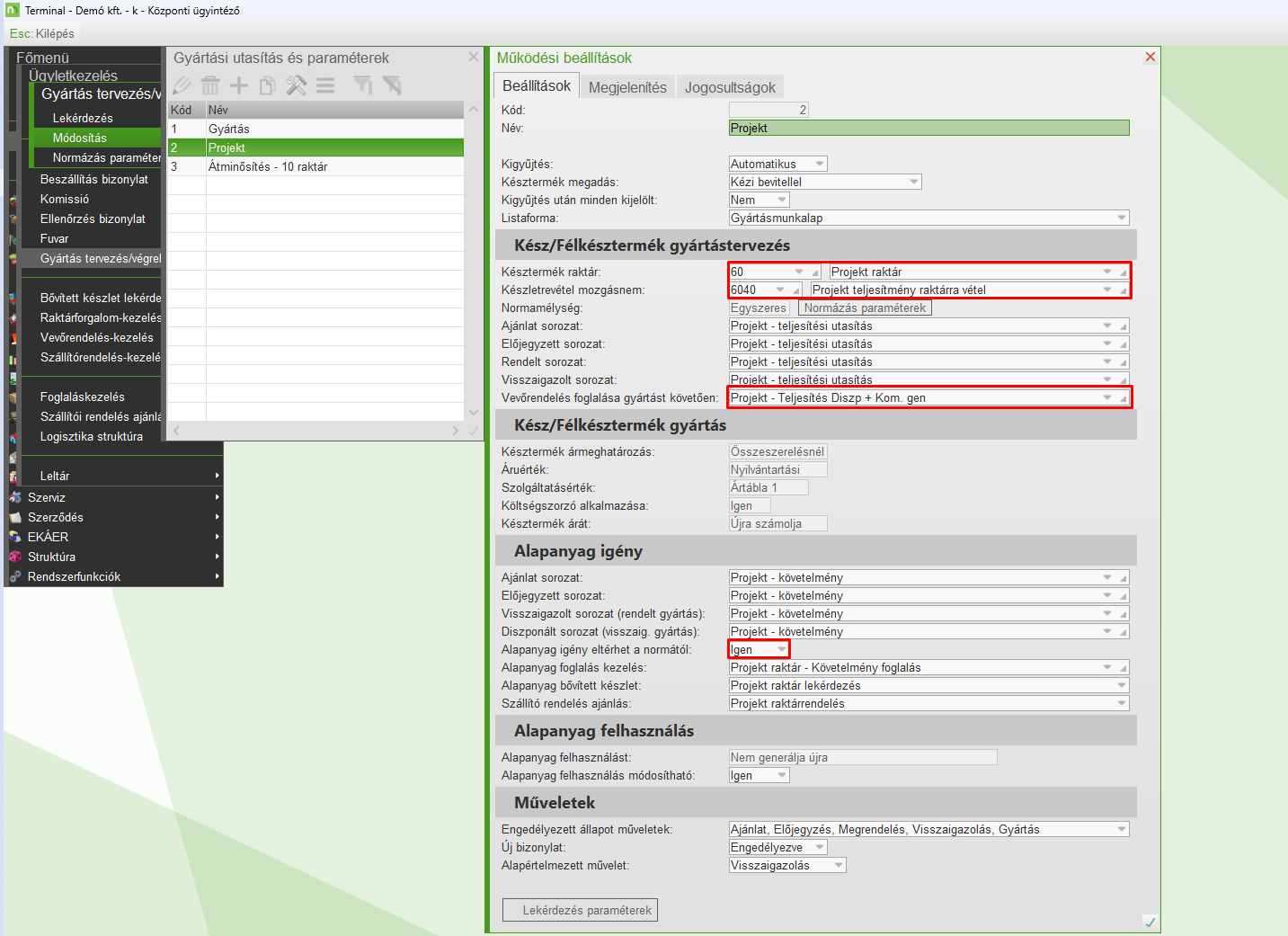The width and height of the screenshot is (1288, 936).
Task: Click the pencil edit icon
Action: point(182,85)
